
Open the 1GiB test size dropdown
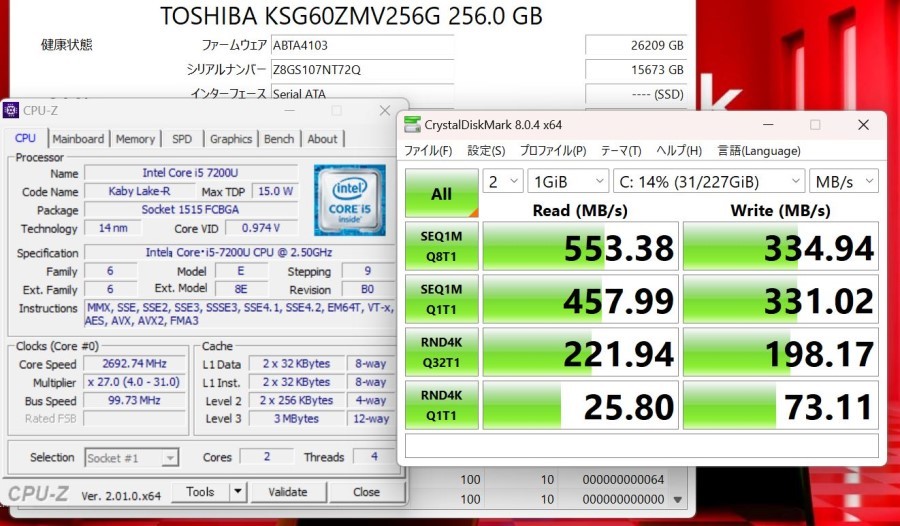point(568,181)
